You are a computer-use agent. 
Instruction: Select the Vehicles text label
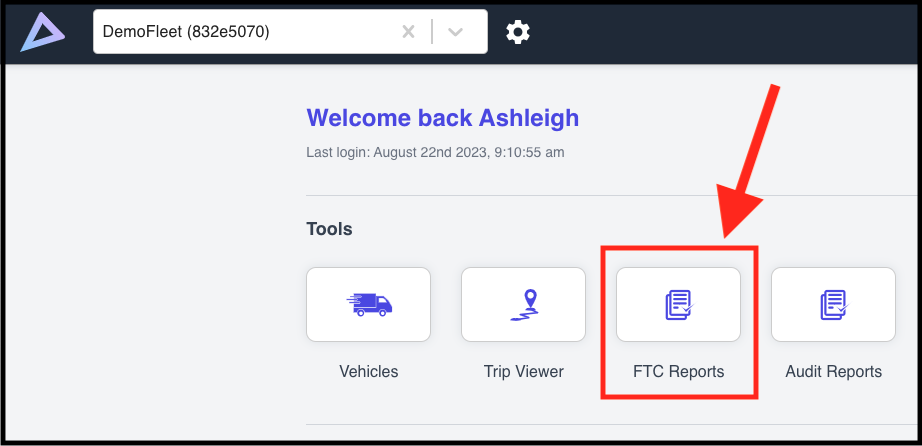[x=368, y=372]
